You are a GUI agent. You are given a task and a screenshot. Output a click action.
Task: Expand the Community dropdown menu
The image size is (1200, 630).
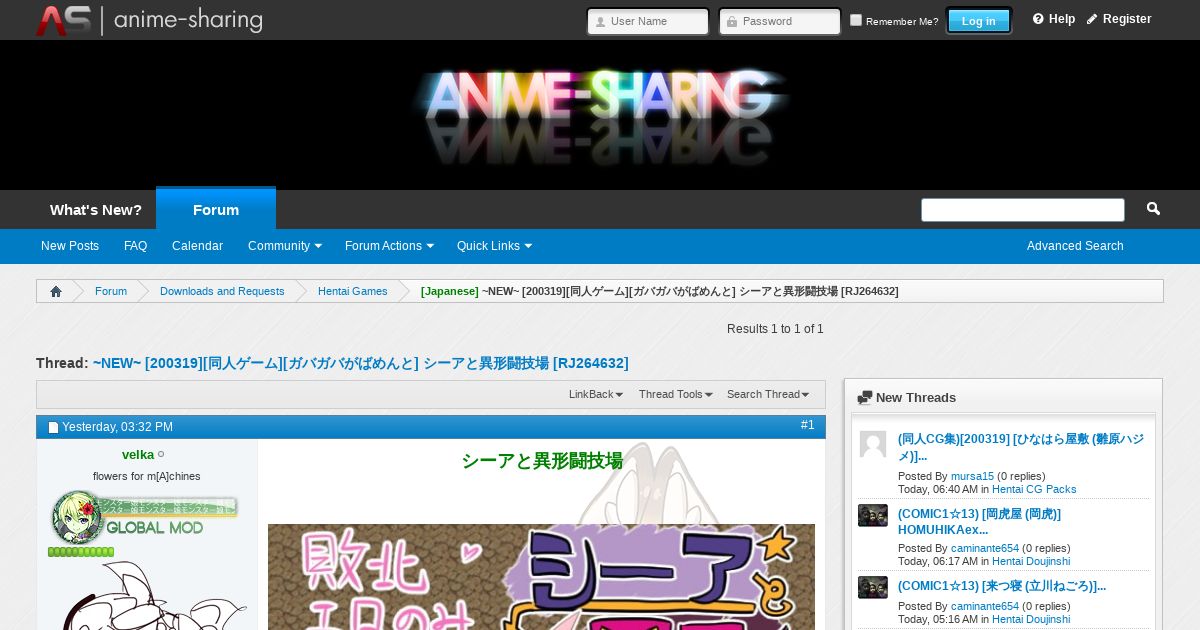click(x=285, y=246)
